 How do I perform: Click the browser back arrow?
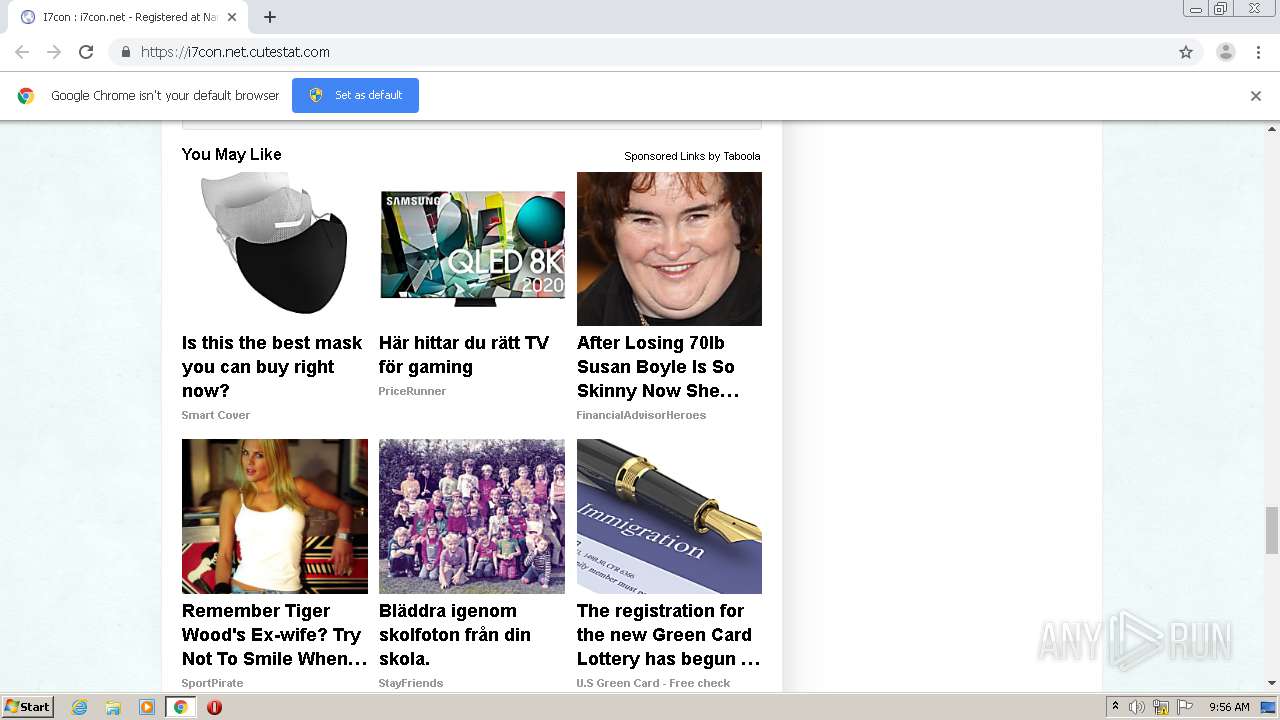click(22, 52)
